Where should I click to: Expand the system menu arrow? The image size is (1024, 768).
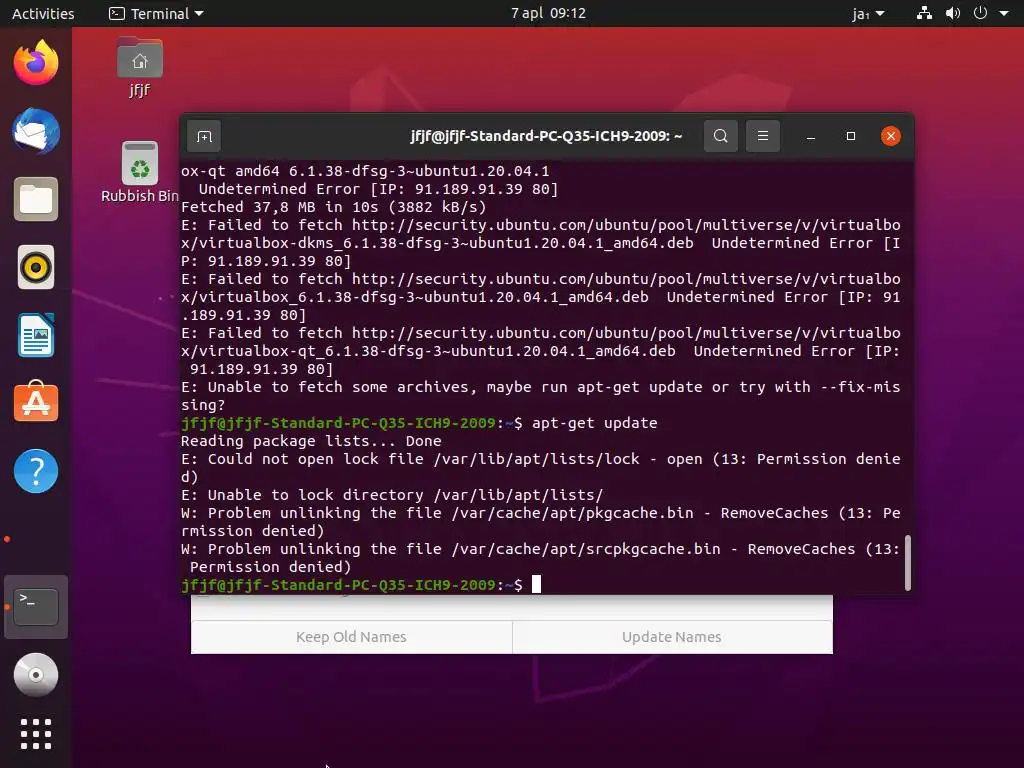click(1004, 13)
